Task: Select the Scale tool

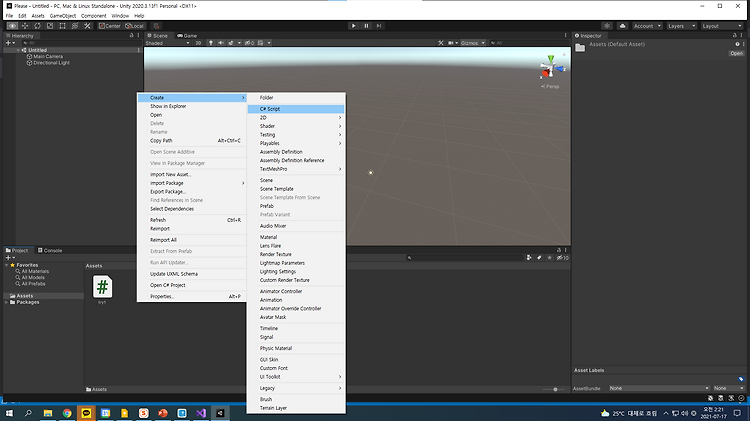Action: [50, 26]
